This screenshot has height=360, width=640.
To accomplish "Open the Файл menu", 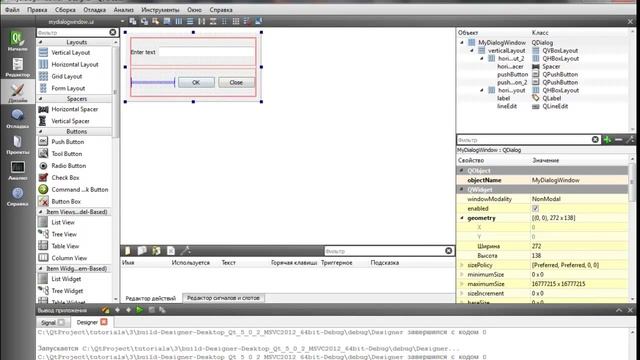I will click(12, 9).
